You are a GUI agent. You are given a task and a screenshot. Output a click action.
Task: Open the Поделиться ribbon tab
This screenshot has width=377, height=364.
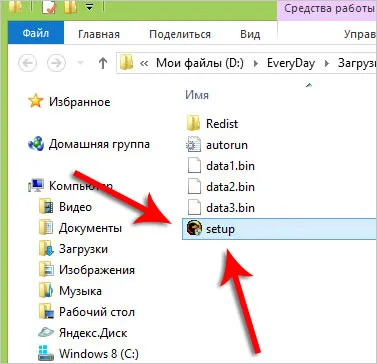(x=180, y=34)
